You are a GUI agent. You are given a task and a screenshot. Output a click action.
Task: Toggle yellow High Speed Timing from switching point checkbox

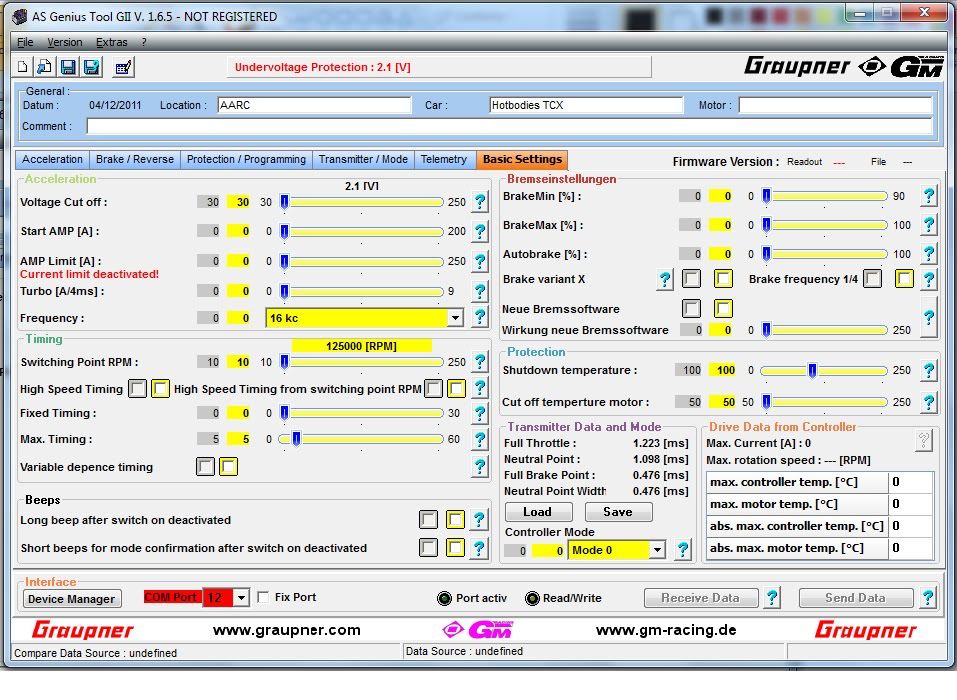pos(457,388)
